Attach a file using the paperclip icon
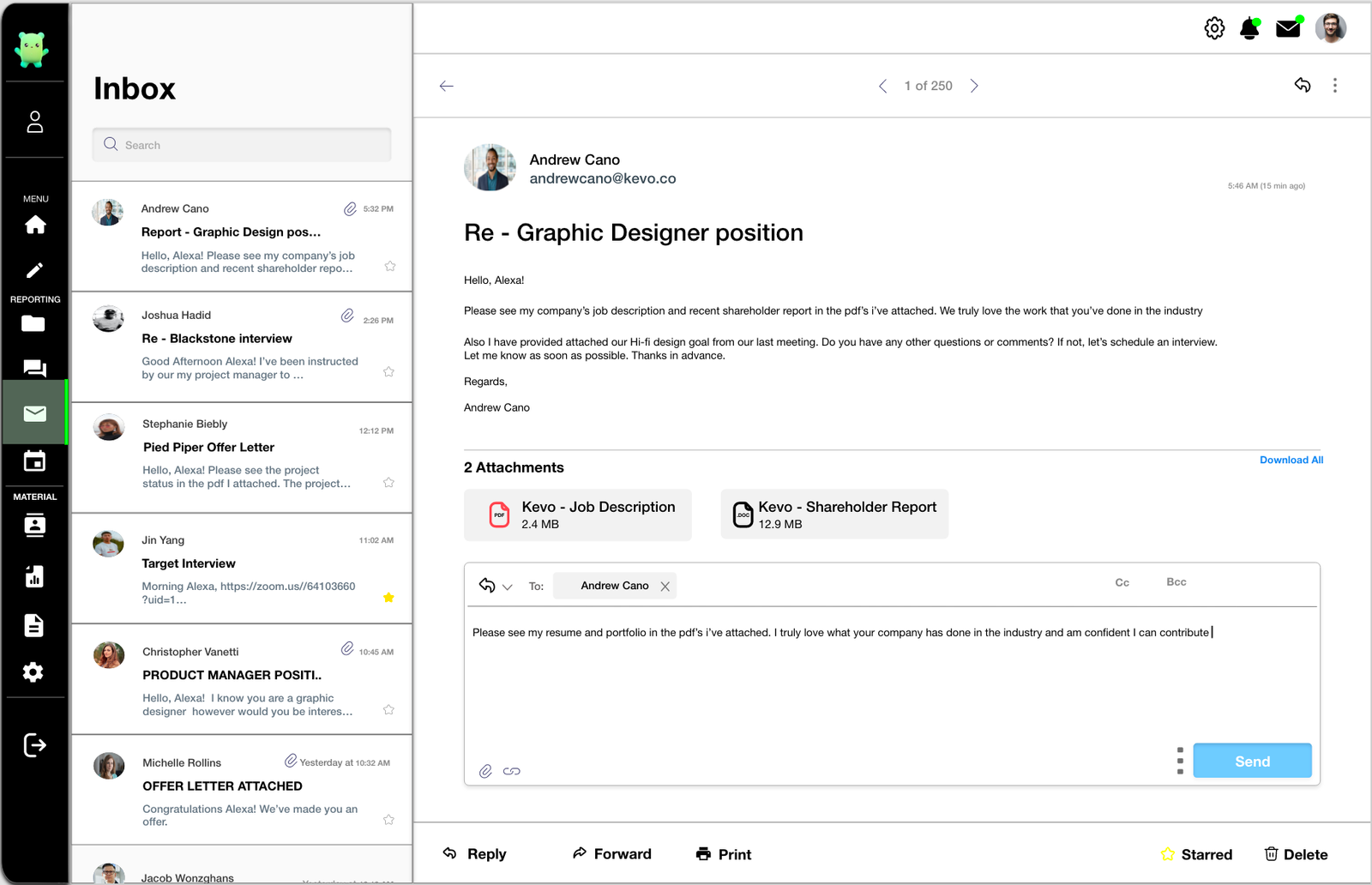 [484, 771]
